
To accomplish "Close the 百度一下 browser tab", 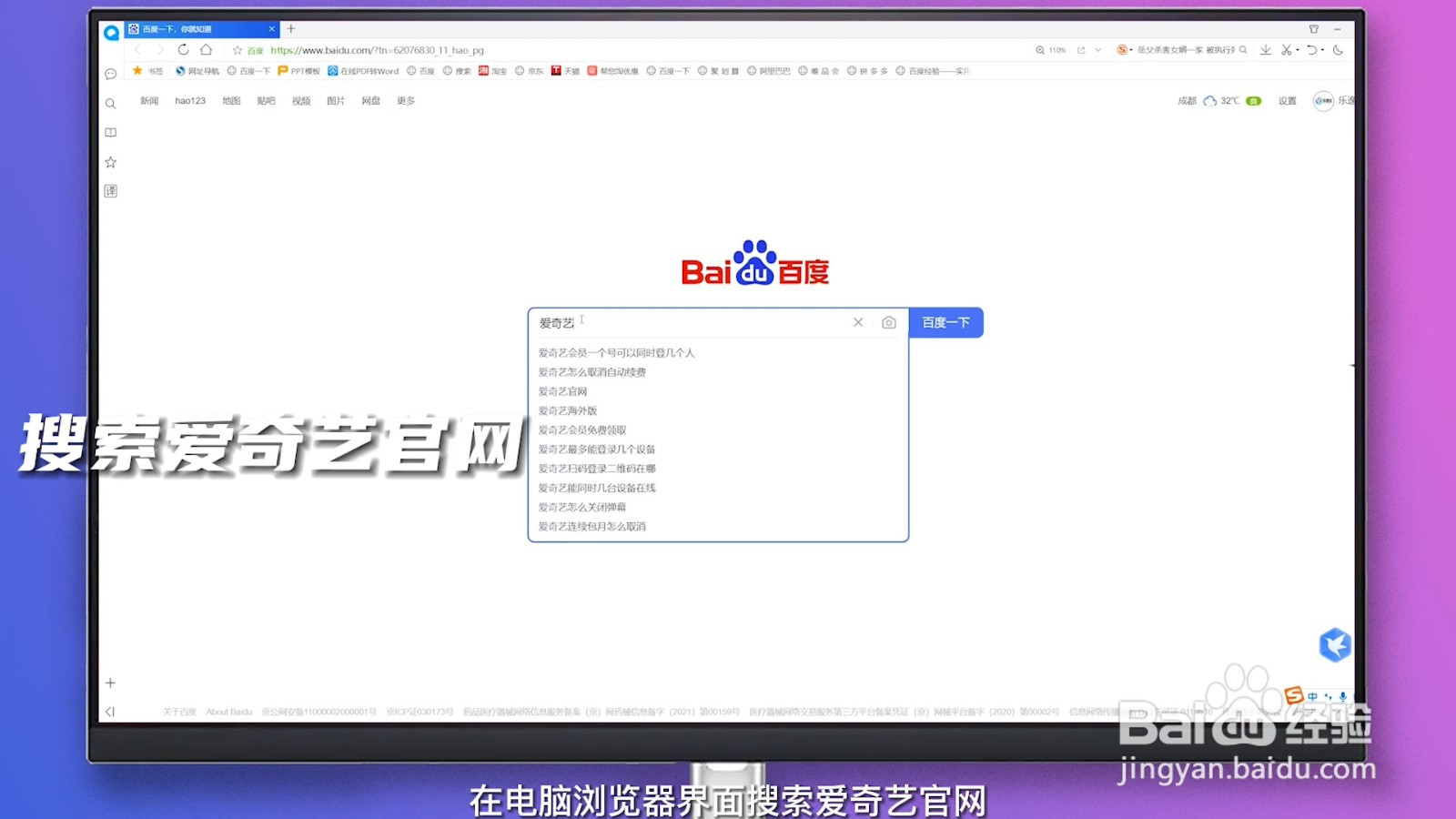I will (x=271, y=29).
